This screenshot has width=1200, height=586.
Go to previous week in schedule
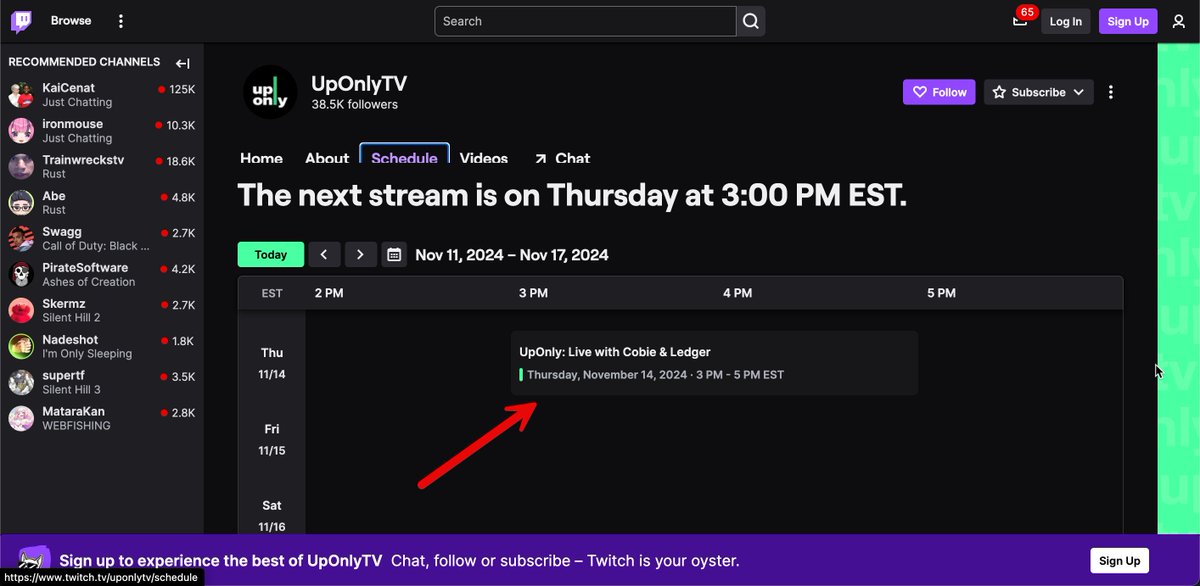pos(324,254)
